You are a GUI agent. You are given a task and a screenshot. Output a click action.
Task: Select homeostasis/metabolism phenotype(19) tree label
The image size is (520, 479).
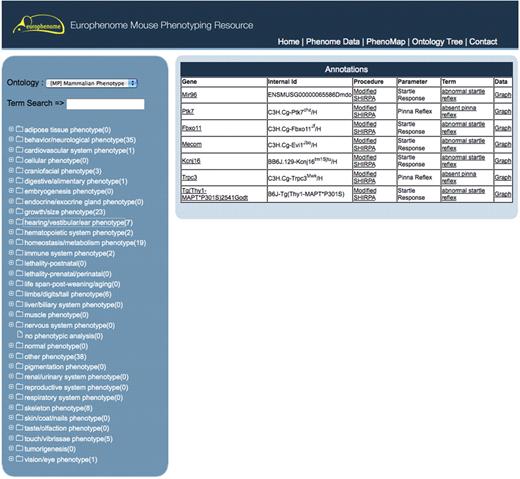pyautogui.click(x=85, y=243)
